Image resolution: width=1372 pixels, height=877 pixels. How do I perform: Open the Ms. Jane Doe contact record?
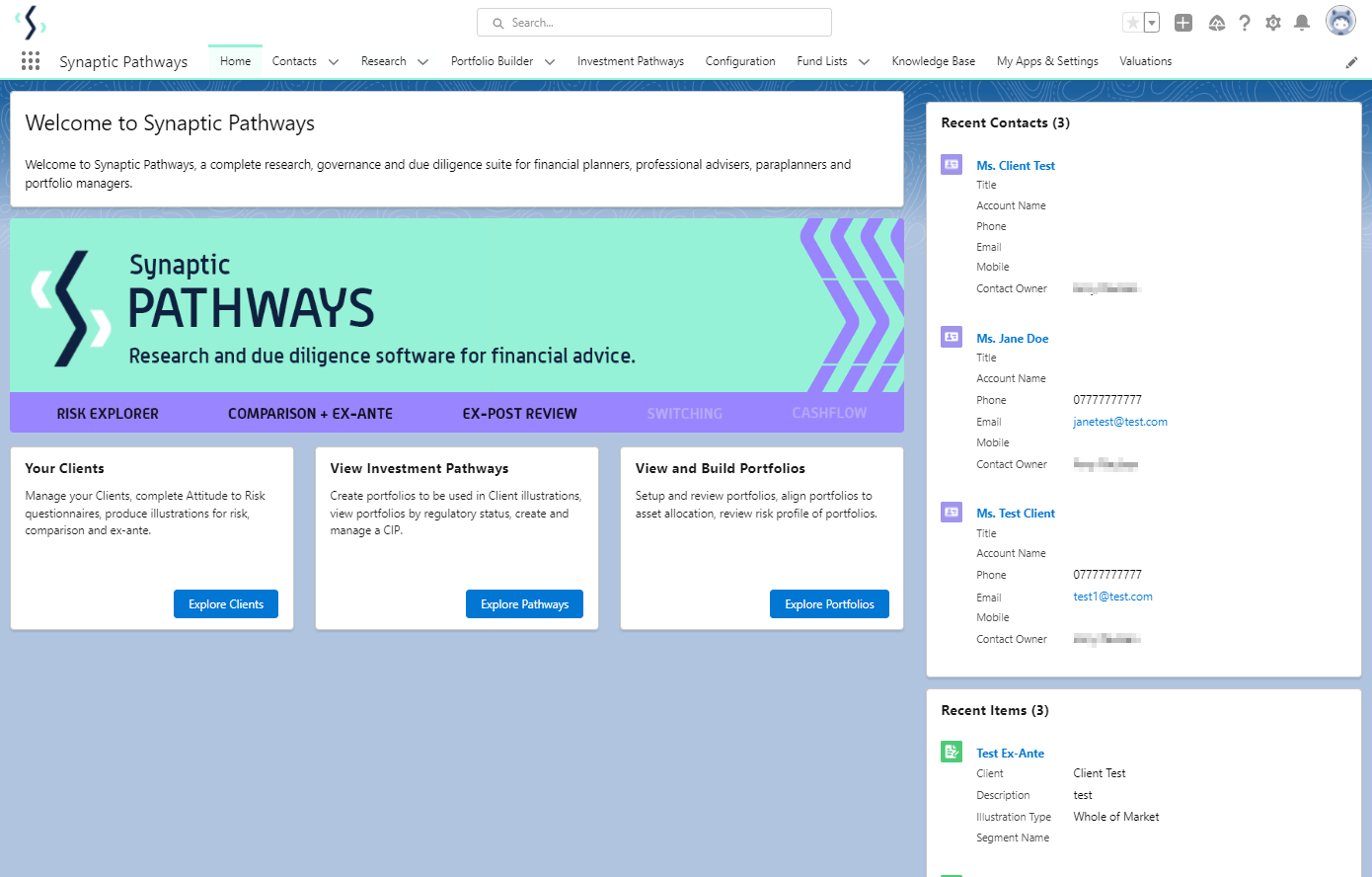pos(1013,339)
